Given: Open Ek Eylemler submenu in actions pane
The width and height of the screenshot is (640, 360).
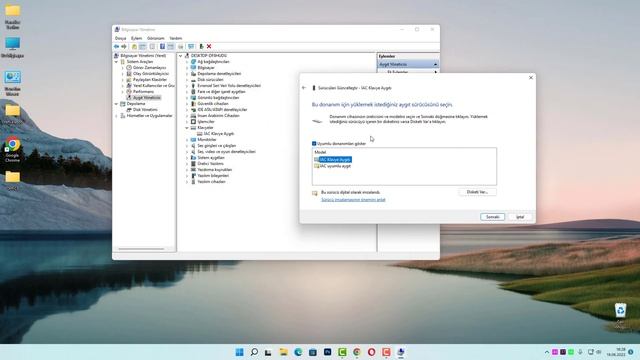Looking at the screenshot, I should click(408, 72).
